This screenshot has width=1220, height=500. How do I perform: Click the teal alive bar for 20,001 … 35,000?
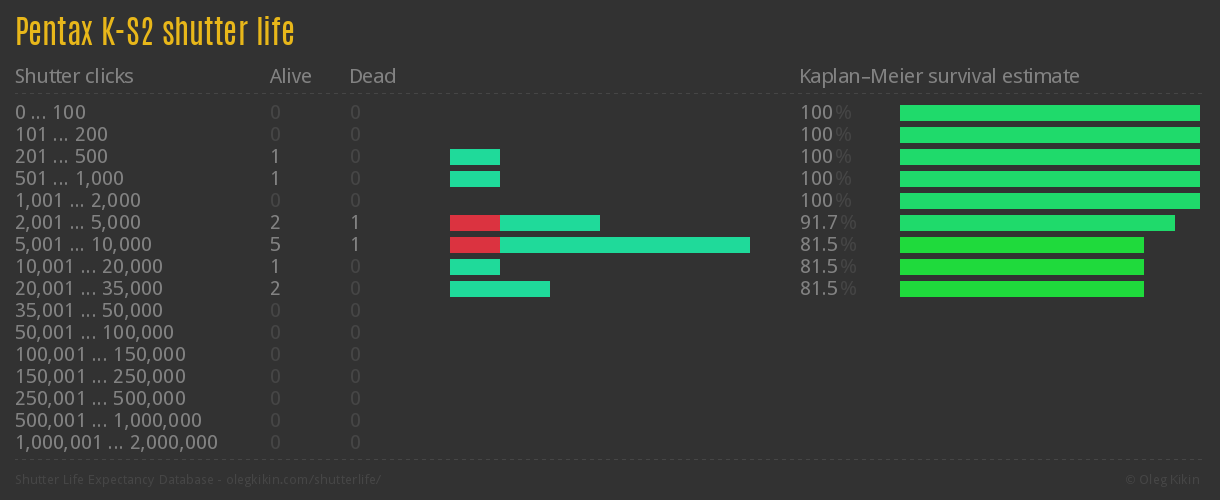500,289
